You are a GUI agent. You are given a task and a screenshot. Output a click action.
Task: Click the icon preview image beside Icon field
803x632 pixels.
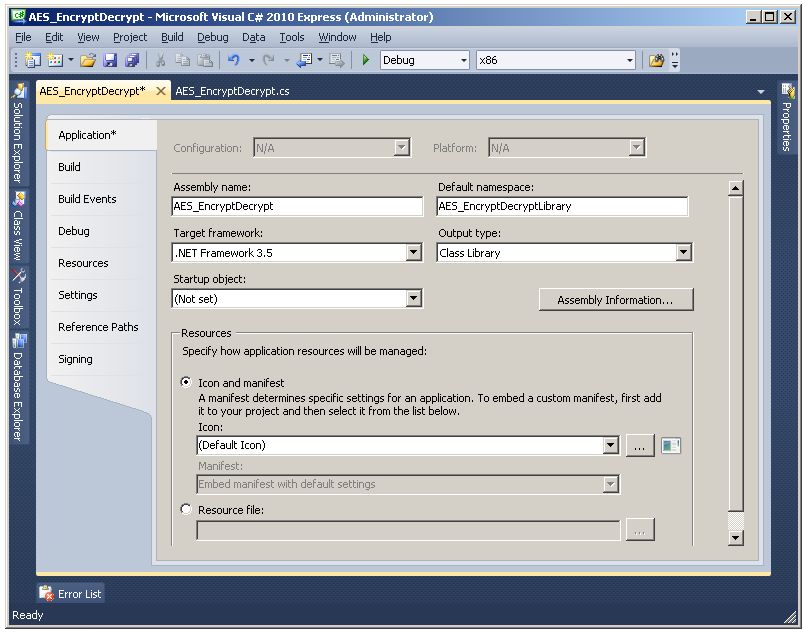(x=670, y=445)
